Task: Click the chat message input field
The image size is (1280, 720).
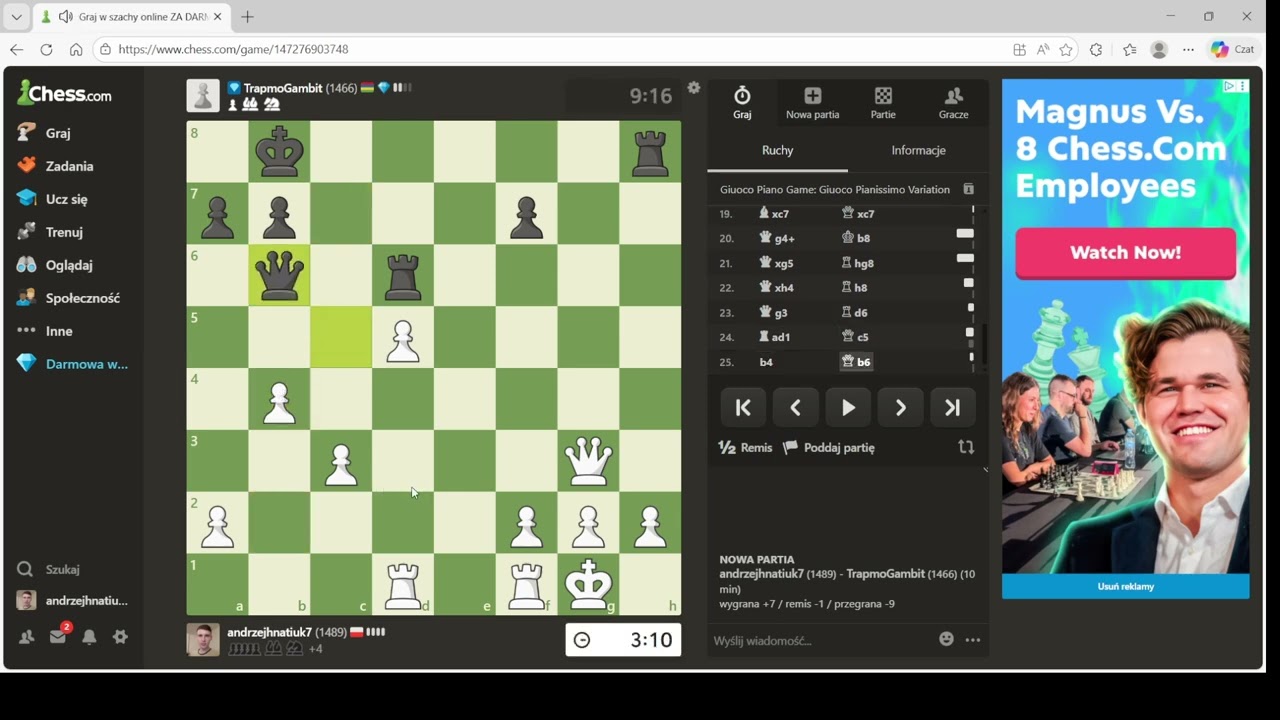Action: click(x=820, y=640)
